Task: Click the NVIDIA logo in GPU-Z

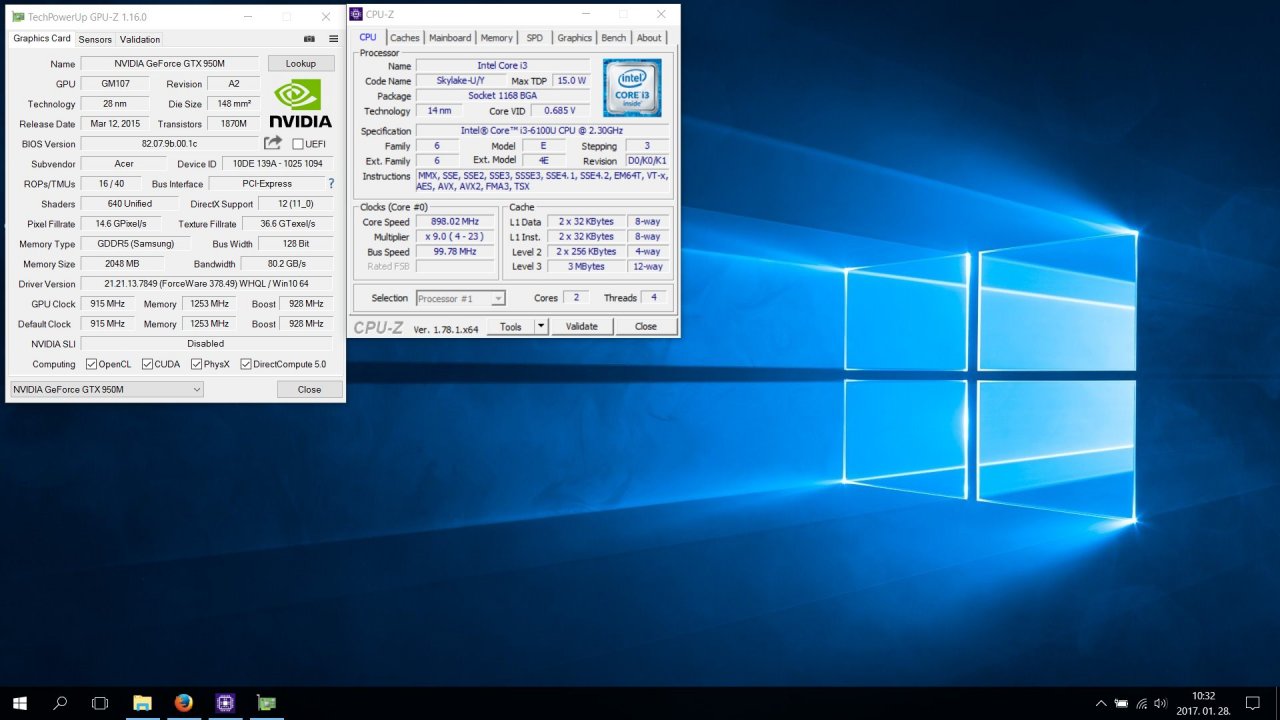Action: pos(300,104)
